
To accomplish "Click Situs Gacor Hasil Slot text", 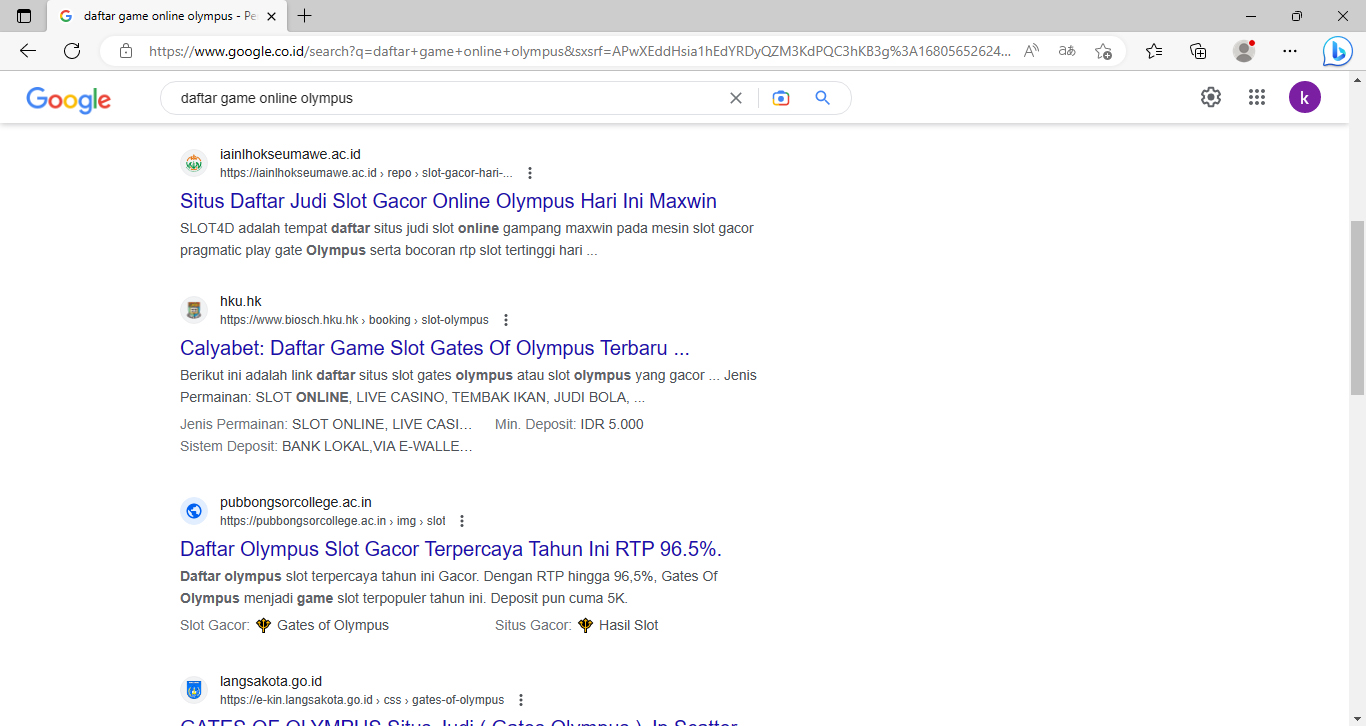I will tap(577, 625).
